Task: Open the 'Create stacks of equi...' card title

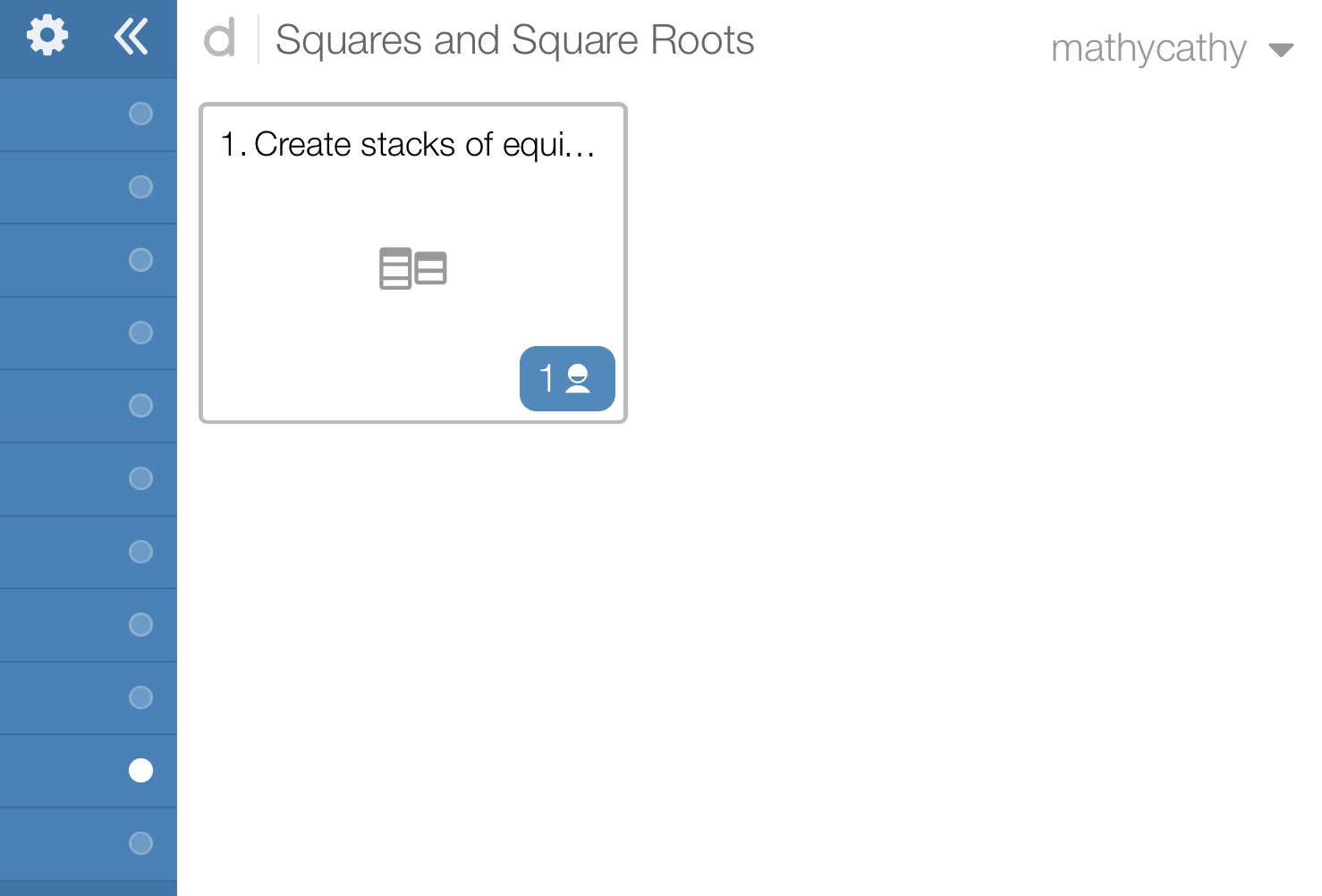Action: pos(408,145)
